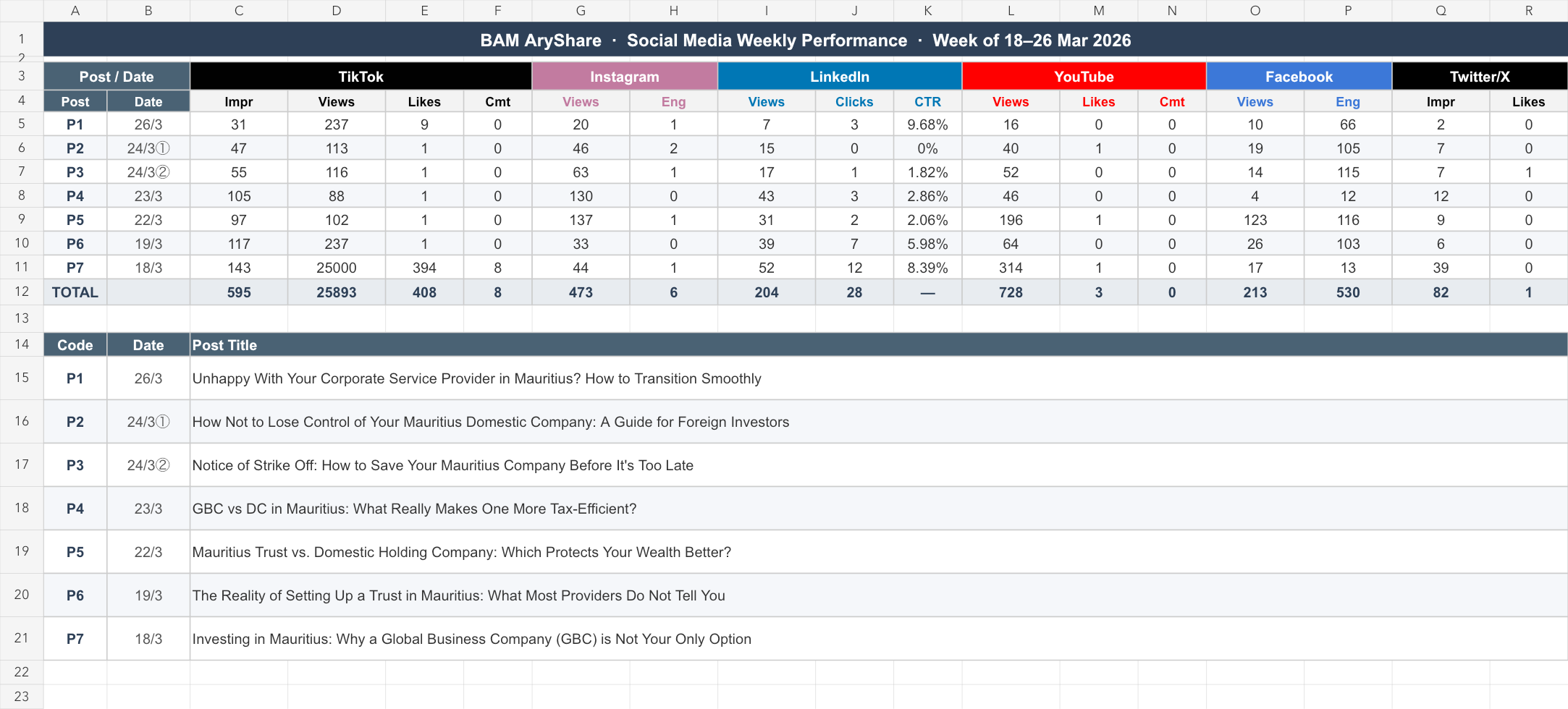Click the total TikTok views cell 25893
The height and width of the screenshot is (709, 1568).
337,292
